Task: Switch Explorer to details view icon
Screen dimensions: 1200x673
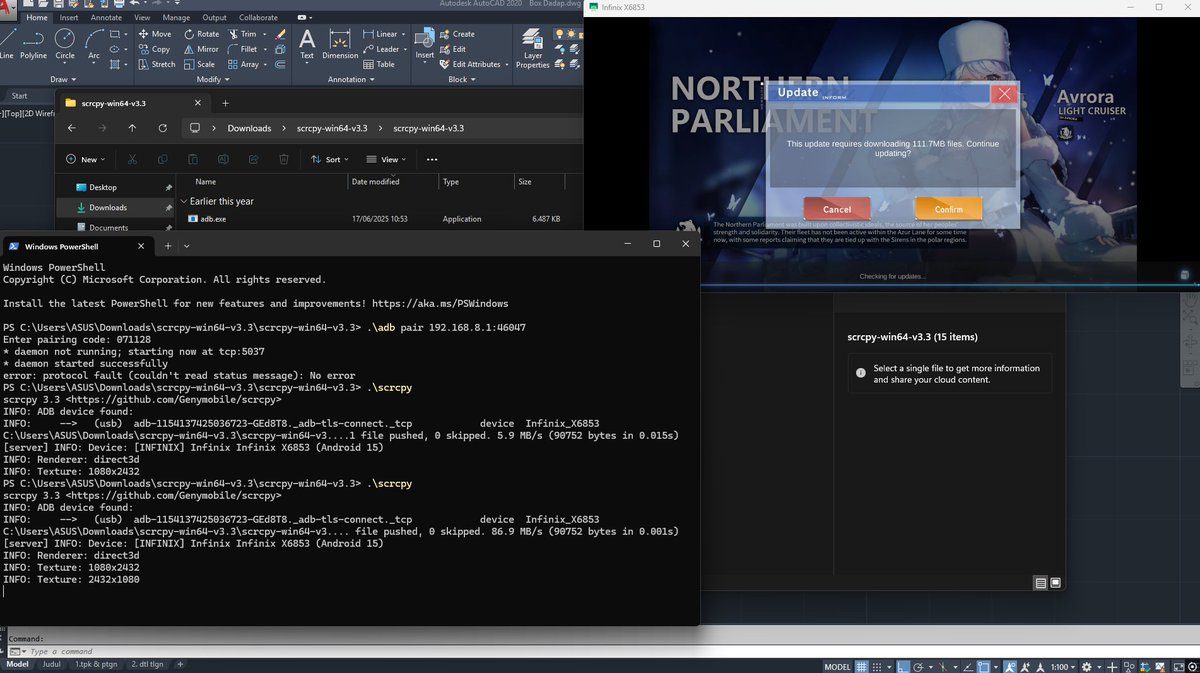Action: point(1041,583)
